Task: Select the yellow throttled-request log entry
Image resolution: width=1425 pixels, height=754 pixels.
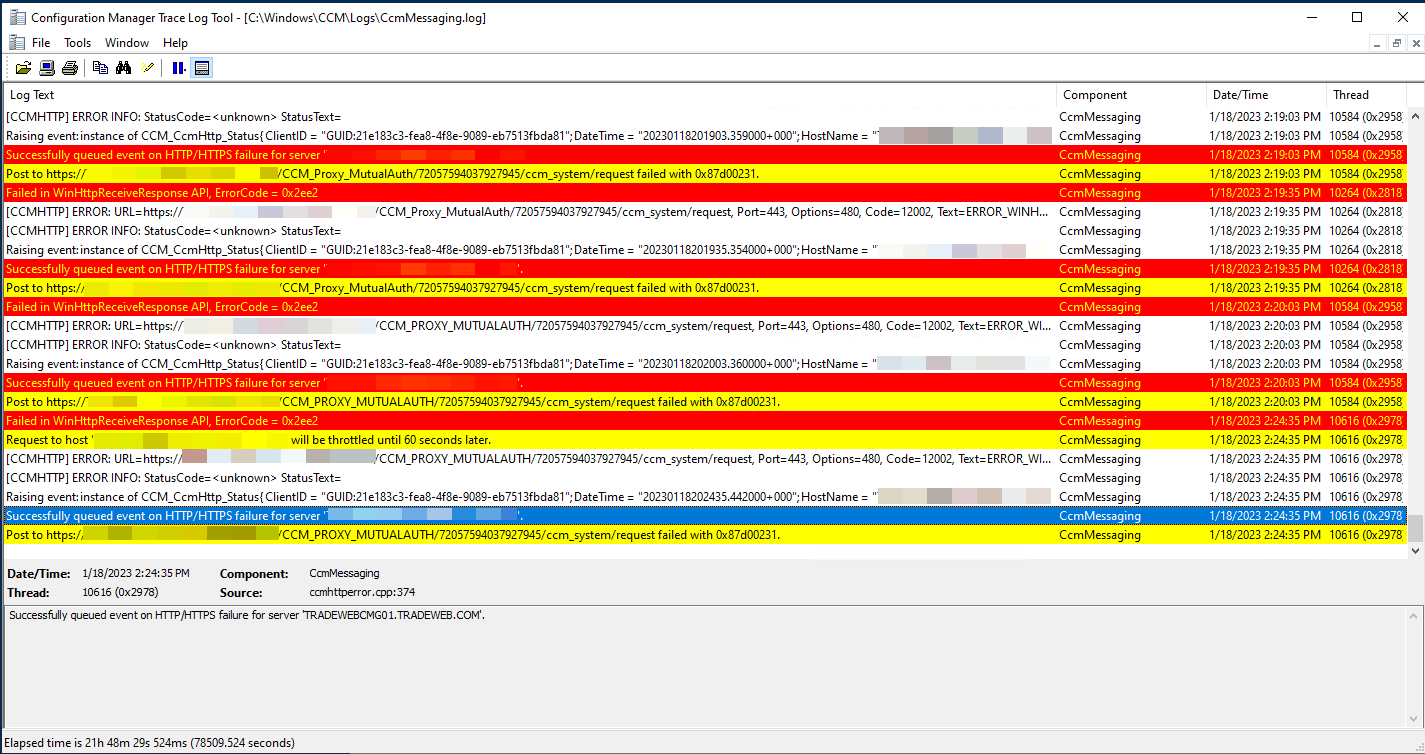Action: pyautogui.click(x=300, y=439)
